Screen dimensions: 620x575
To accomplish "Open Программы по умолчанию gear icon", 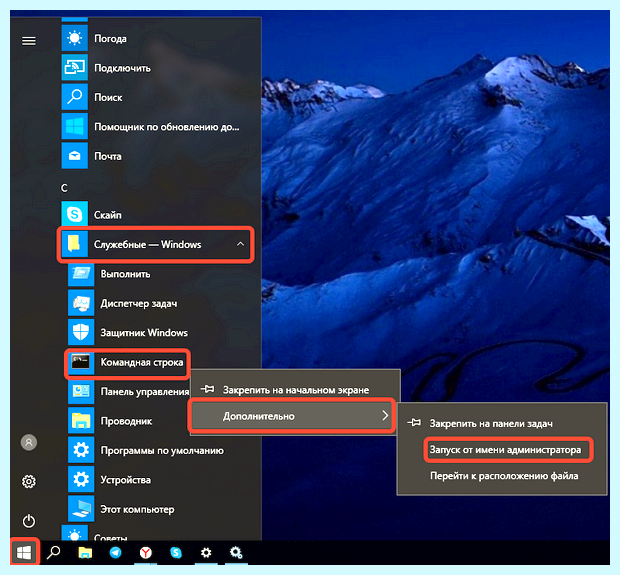I will (81, 450).
